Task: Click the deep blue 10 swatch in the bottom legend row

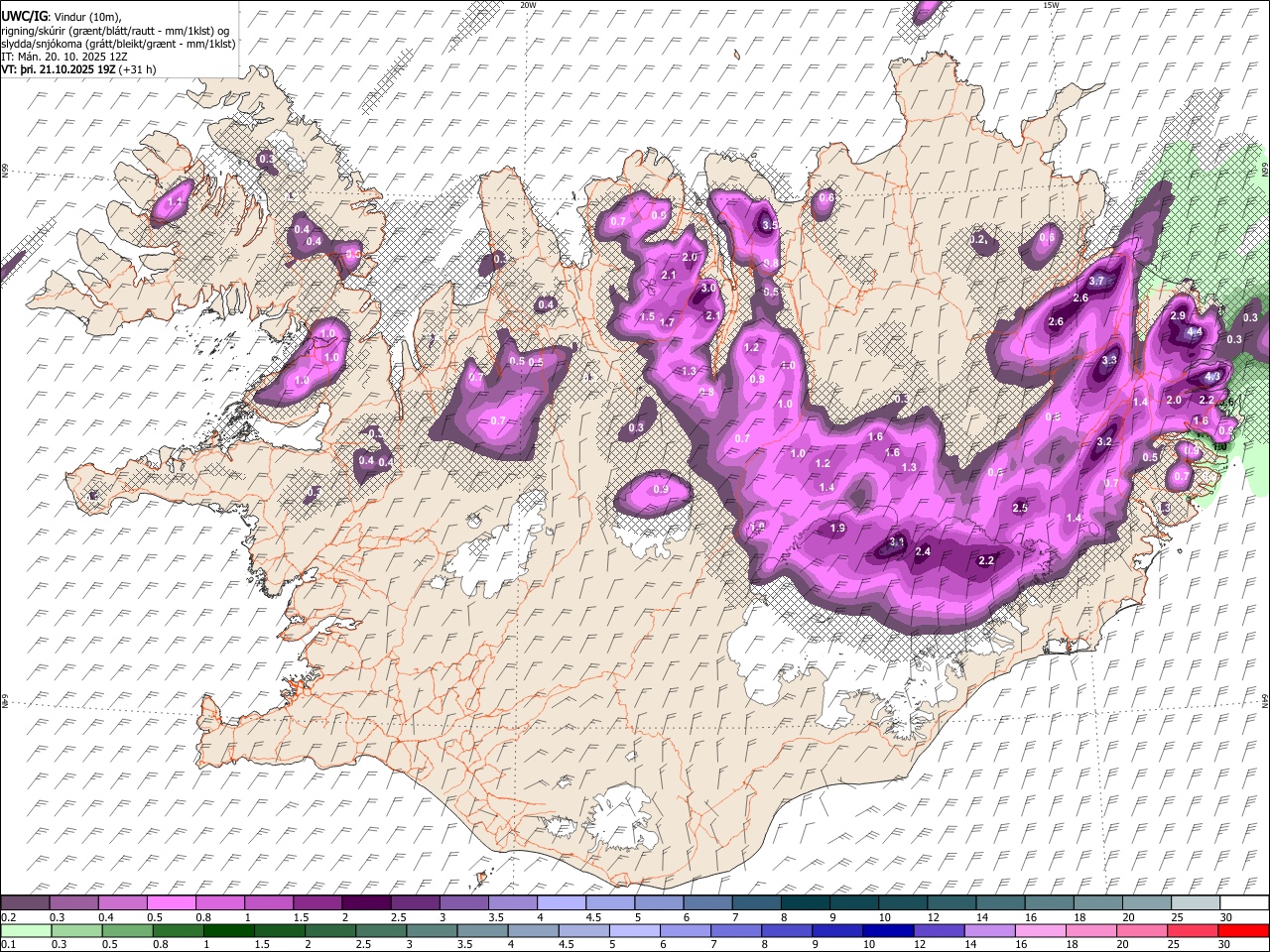Action: point(887,930)
